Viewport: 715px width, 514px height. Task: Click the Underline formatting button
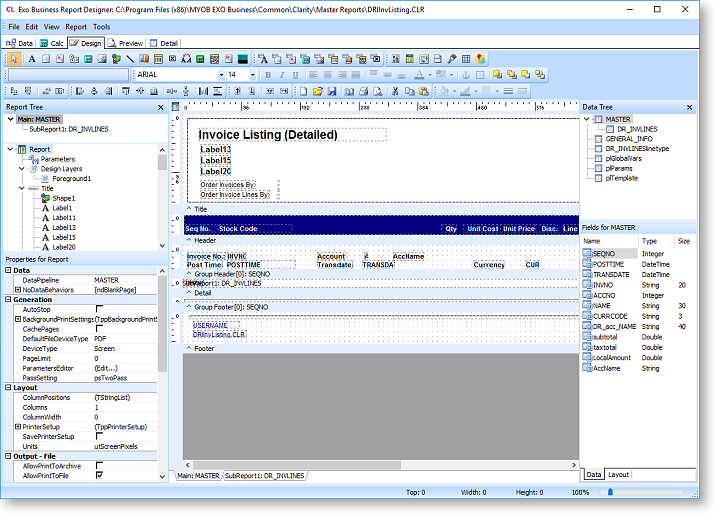[296, 75]
